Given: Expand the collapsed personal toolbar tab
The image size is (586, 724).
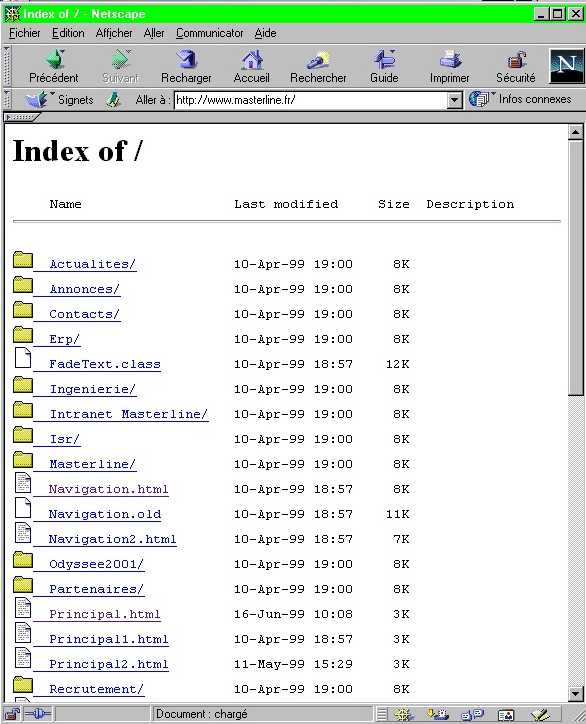Looking at the screenshot, I should [21, 117].
